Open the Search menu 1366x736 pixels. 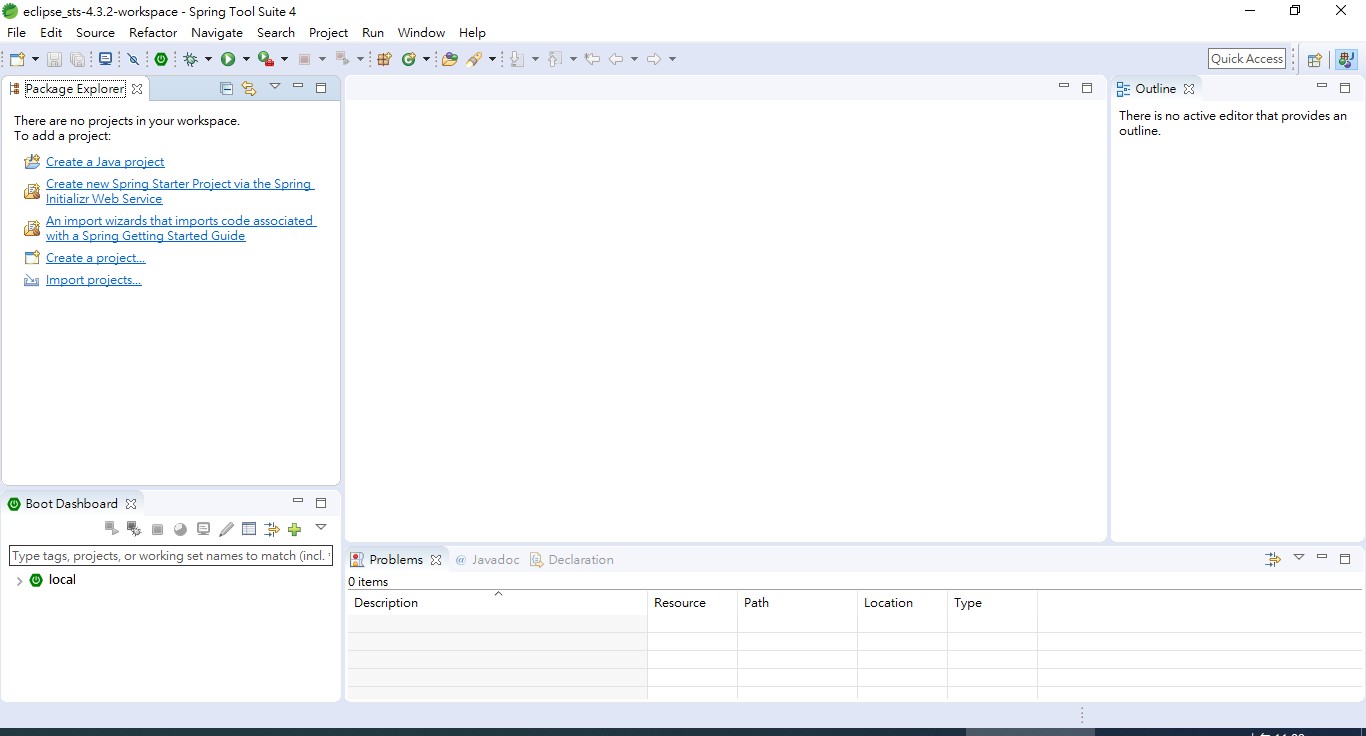coord(276,33)
